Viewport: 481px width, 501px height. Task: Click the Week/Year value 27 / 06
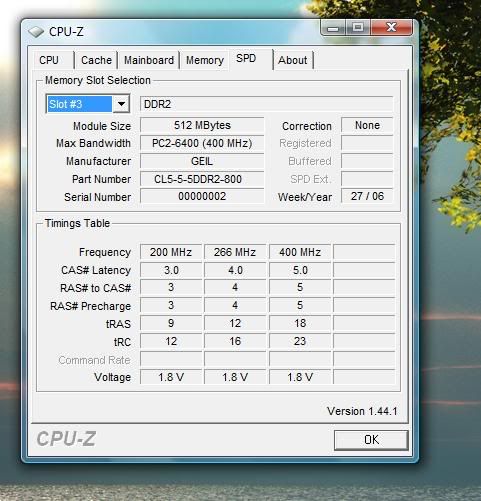click(x=367, y=196)
